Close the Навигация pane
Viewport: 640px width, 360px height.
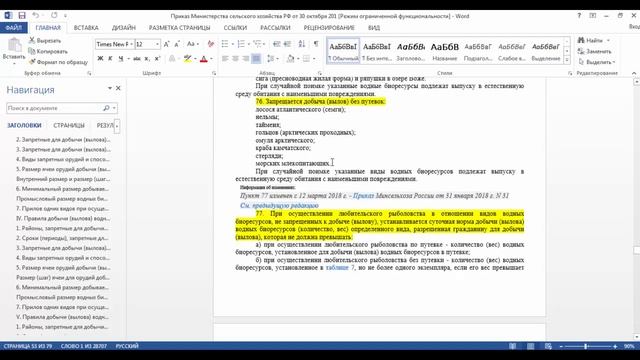click(118, 88)
